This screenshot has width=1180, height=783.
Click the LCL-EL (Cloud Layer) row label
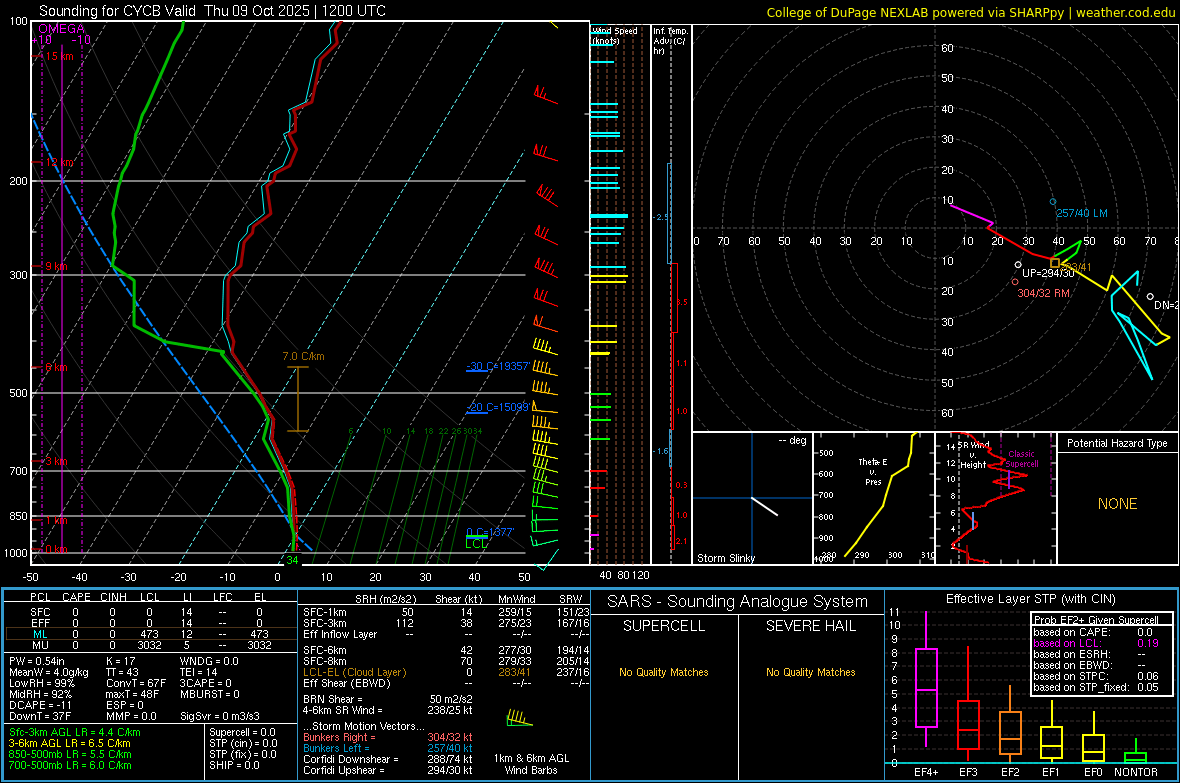354,672
